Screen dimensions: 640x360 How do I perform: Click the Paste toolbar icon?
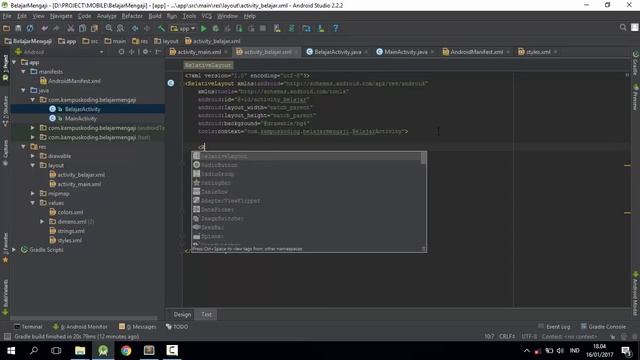[94, 28]
